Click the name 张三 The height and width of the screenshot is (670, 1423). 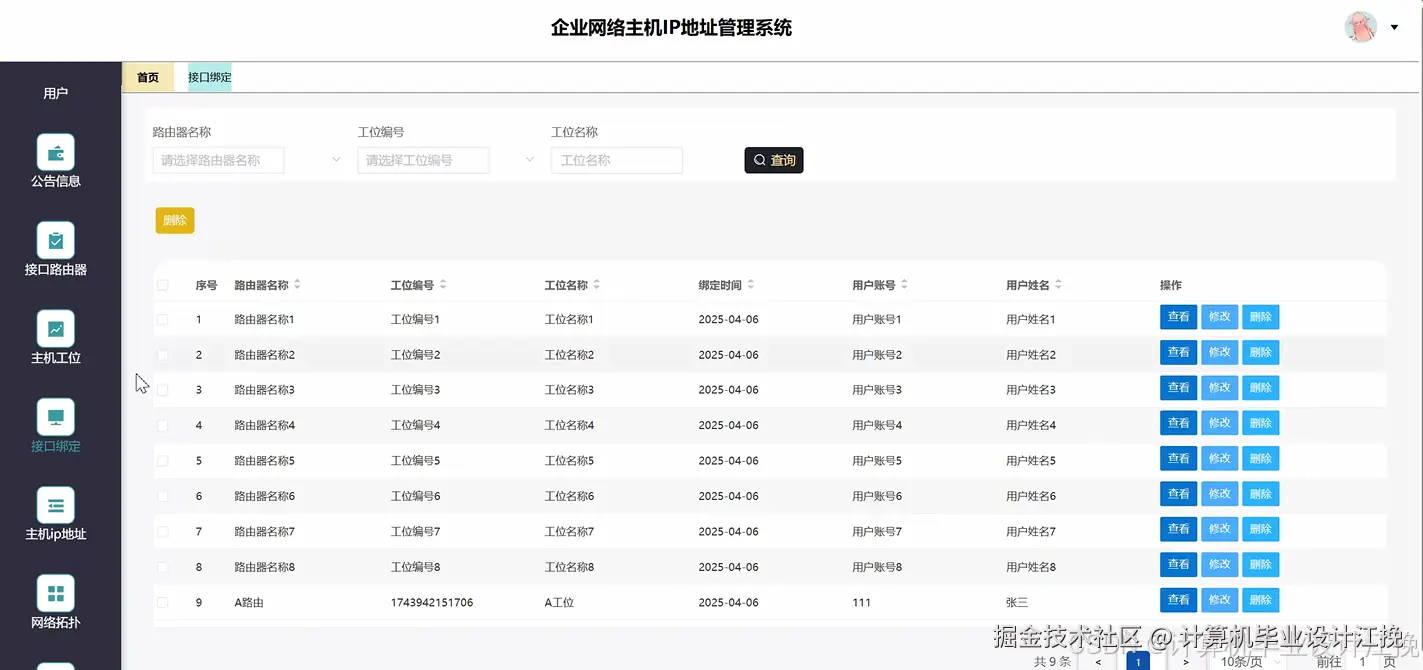click(1017, 603)
